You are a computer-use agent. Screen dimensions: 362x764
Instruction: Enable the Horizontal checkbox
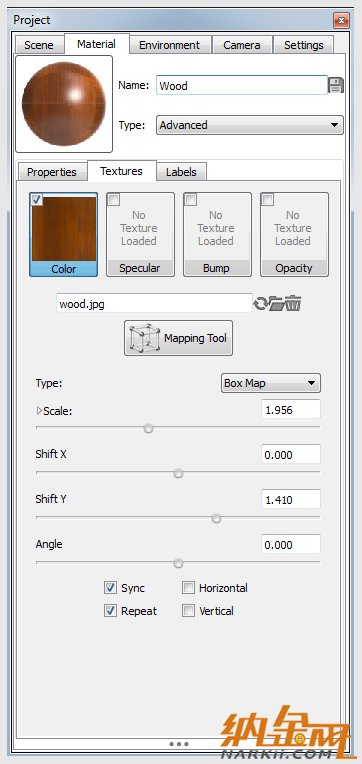tap(188, 588)
